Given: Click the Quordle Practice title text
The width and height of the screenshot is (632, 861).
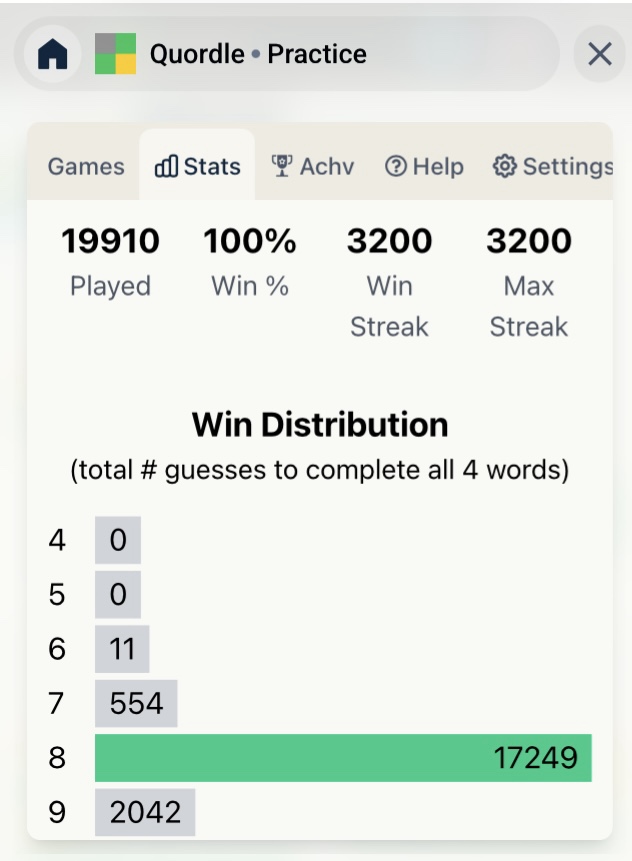Looking at the screenshot, I should click(258, 54).
